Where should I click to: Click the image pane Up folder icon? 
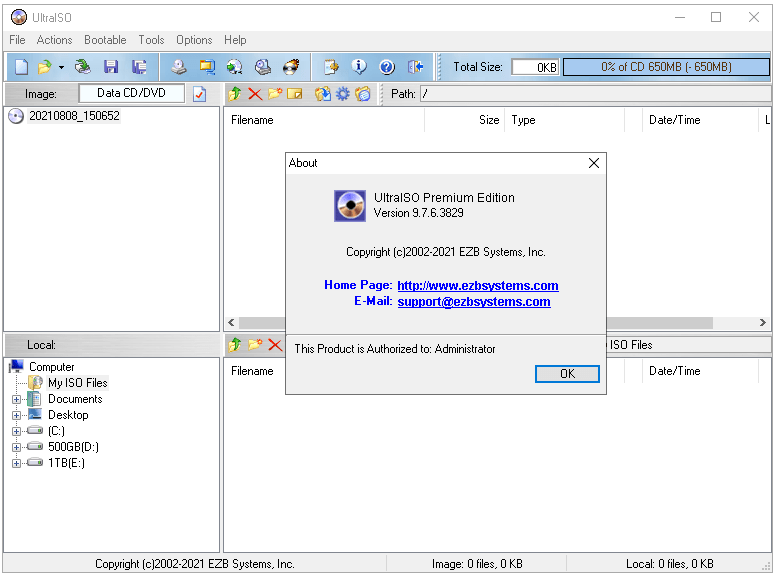234,94
